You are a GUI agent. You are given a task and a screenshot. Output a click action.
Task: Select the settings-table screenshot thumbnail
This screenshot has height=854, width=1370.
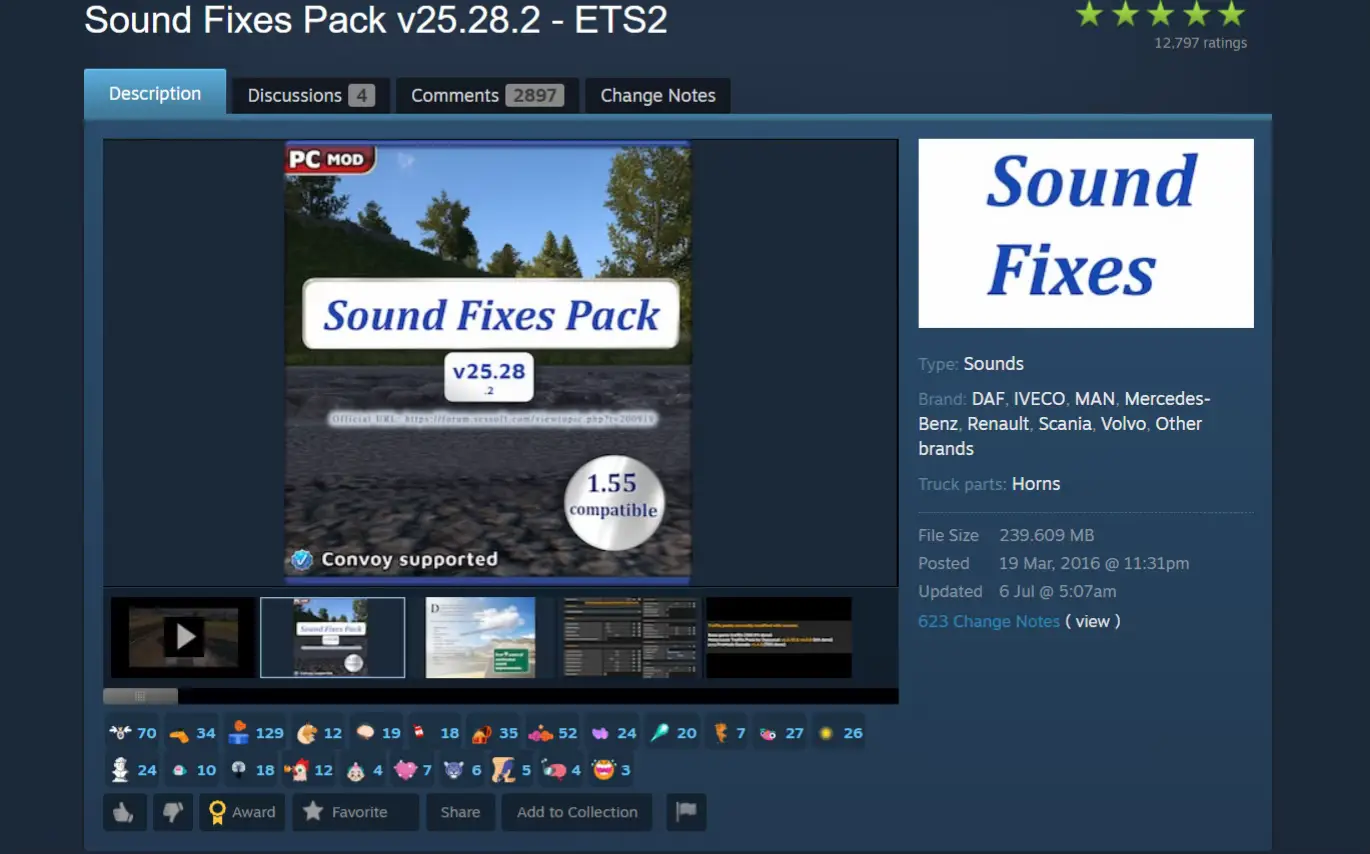coord(631,637)
